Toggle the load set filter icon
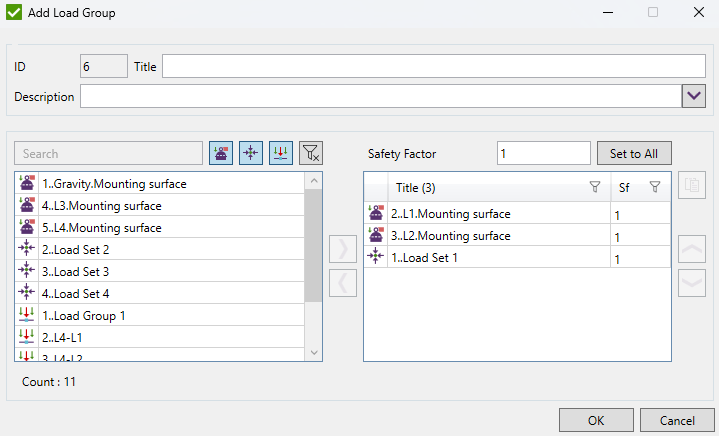Image resolution: width=719 pixels, height=436 pixels. pyautogui.click(x=251, y=153)
